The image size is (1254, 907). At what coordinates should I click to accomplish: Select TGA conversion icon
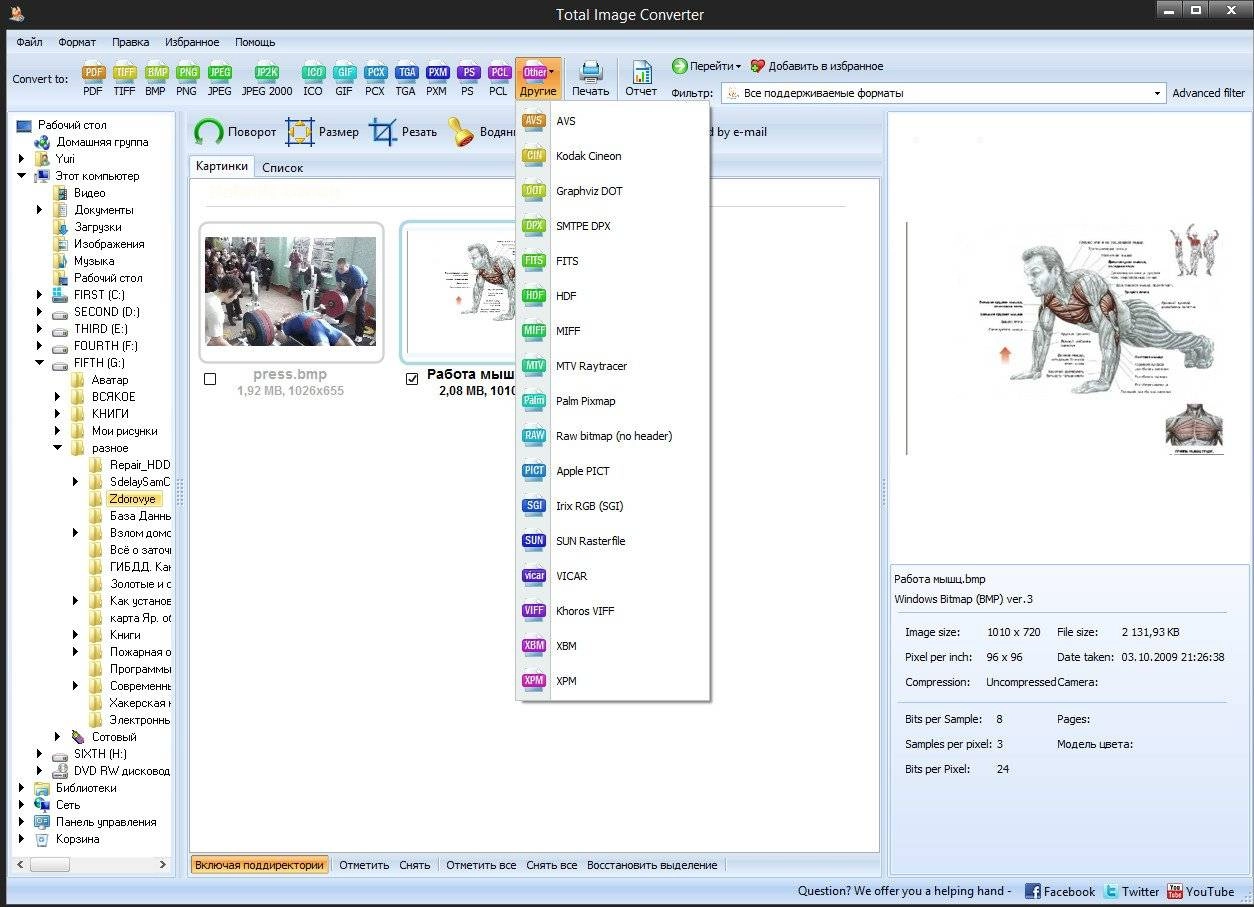pyautogui.click(x=405, y=79)
